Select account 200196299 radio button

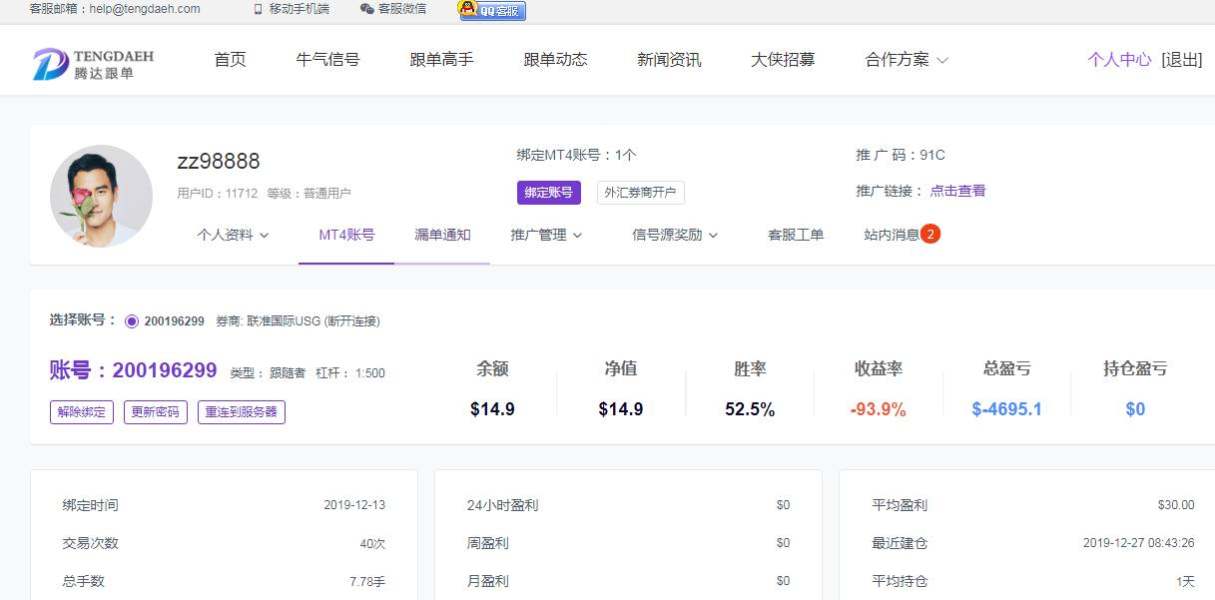click(x=132, y=321)
